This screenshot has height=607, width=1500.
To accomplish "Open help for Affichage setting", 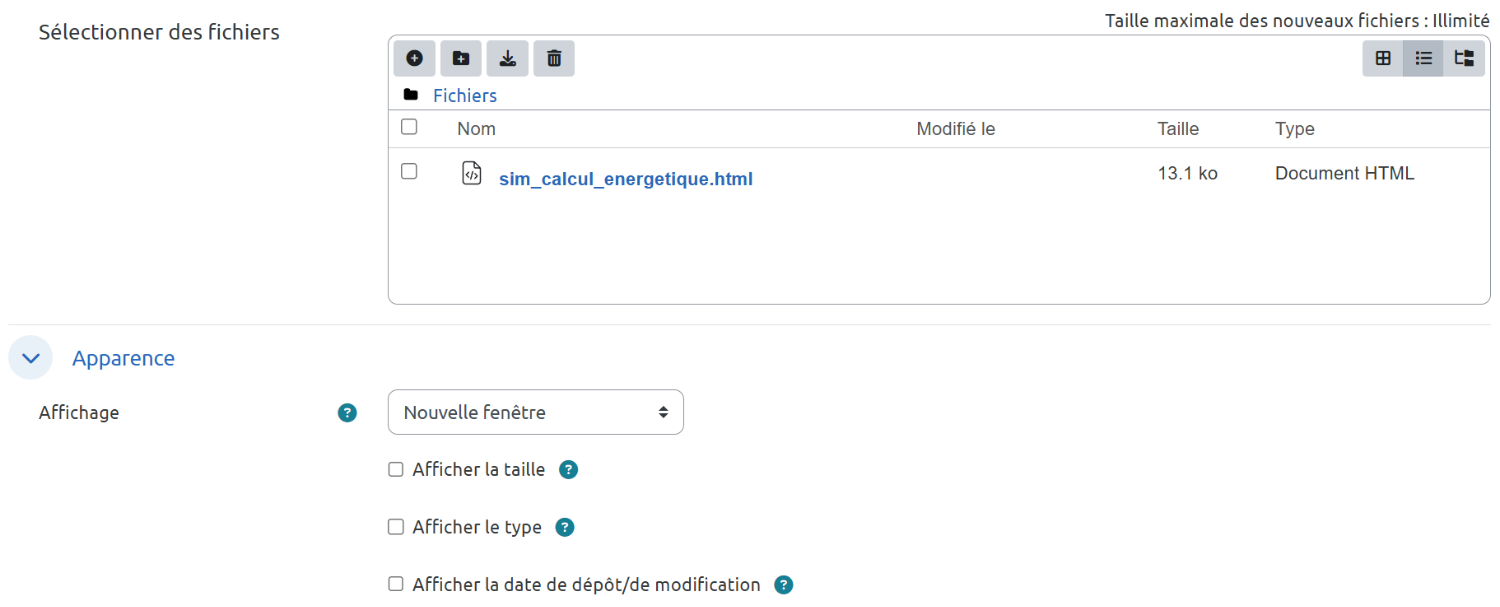I will 347,413.
